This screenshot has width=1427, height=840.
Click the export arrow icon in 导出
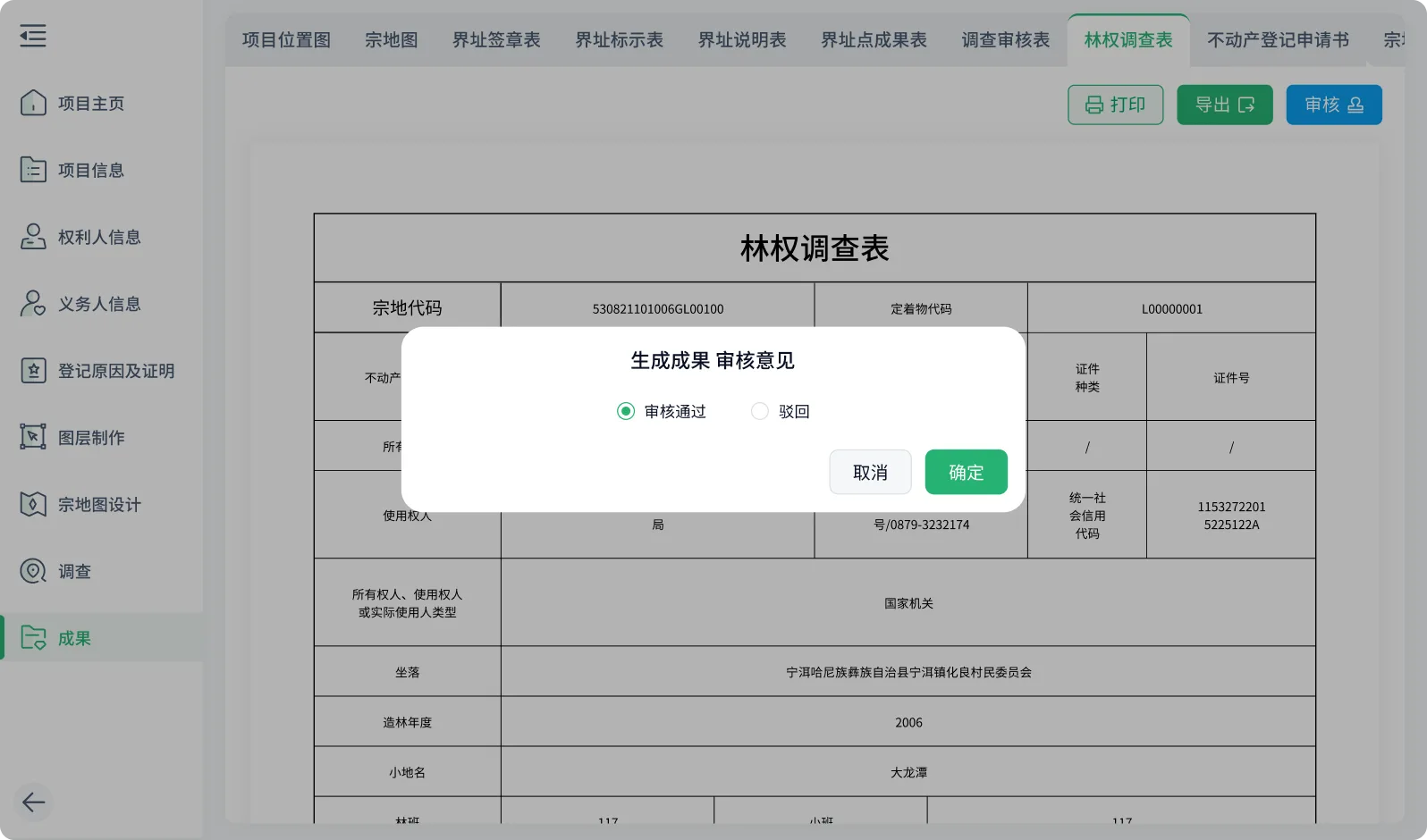click(x=1246, y=105)
